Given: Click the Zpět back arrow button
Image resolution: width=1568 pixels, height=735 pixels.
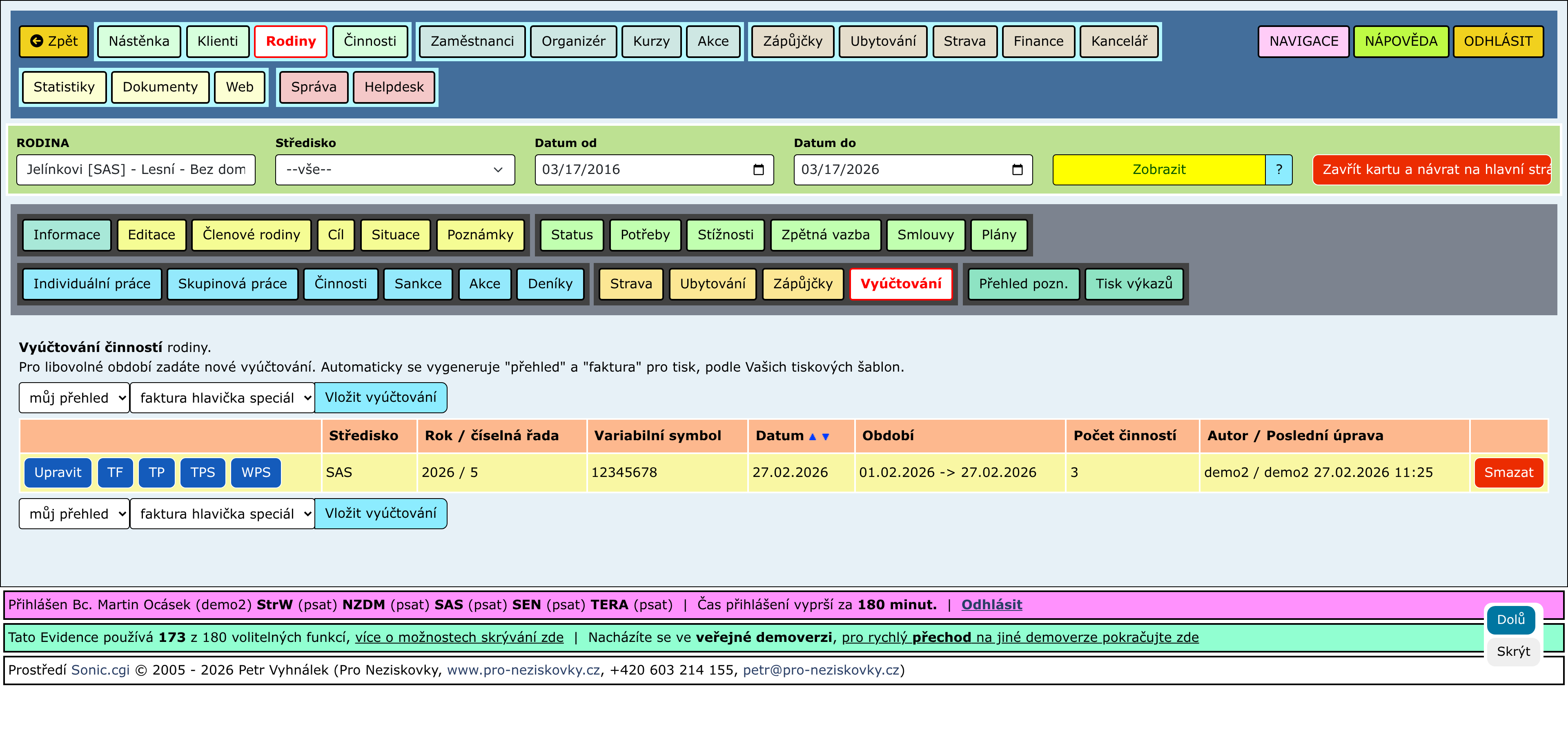Looking at the screenshot, I should 53,41.
